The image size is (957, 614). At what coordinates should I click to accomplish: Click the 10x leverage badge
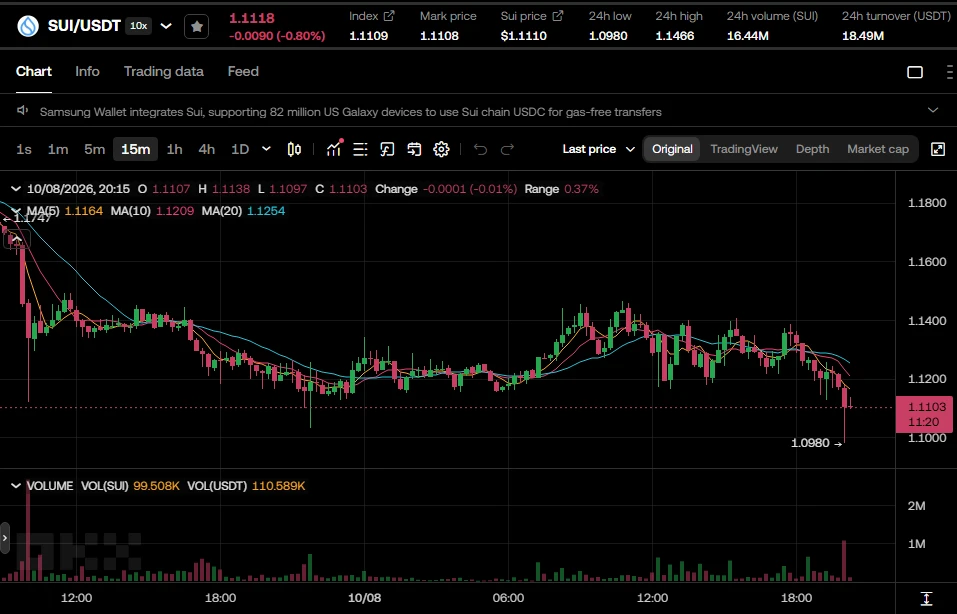139,26
